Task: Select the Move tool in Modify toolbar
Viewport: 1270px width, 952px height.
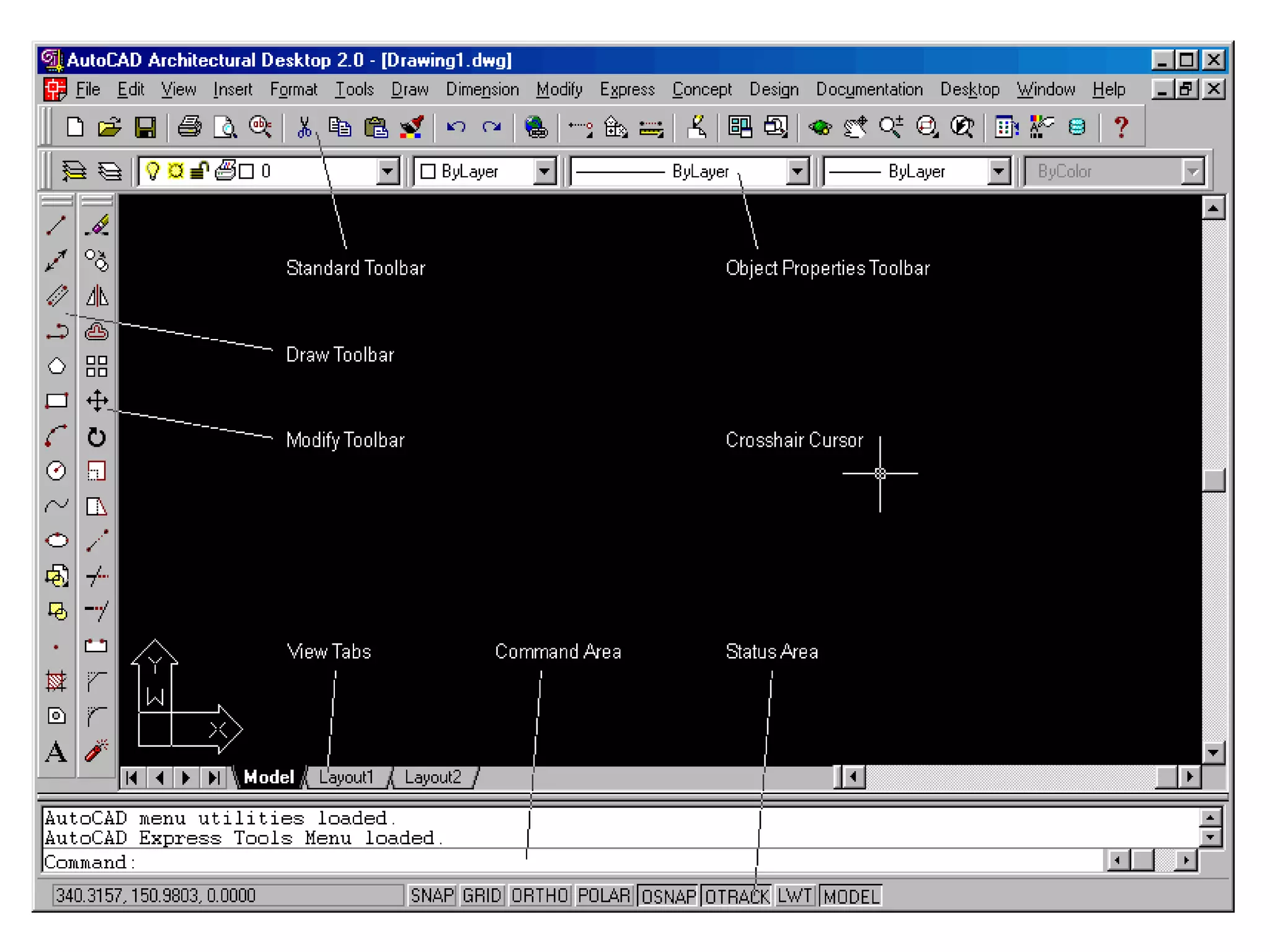Action: [x=97, y=401]
